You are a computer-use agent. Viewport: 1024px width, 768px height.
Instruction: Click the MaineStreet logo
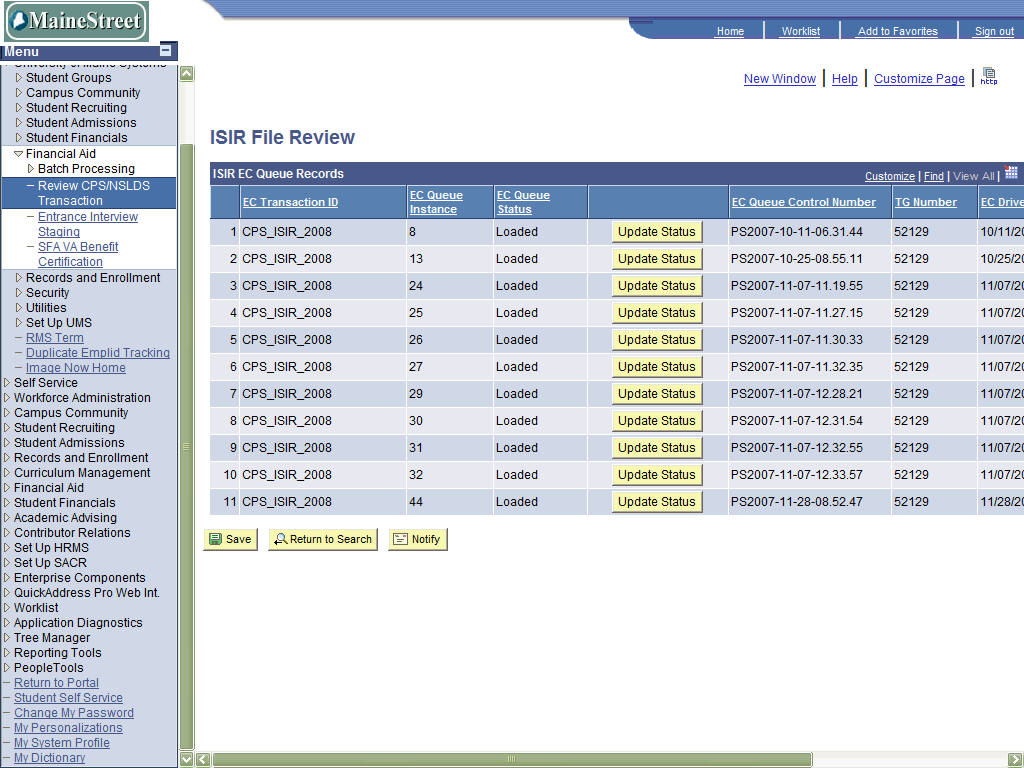tap(76, 21)
